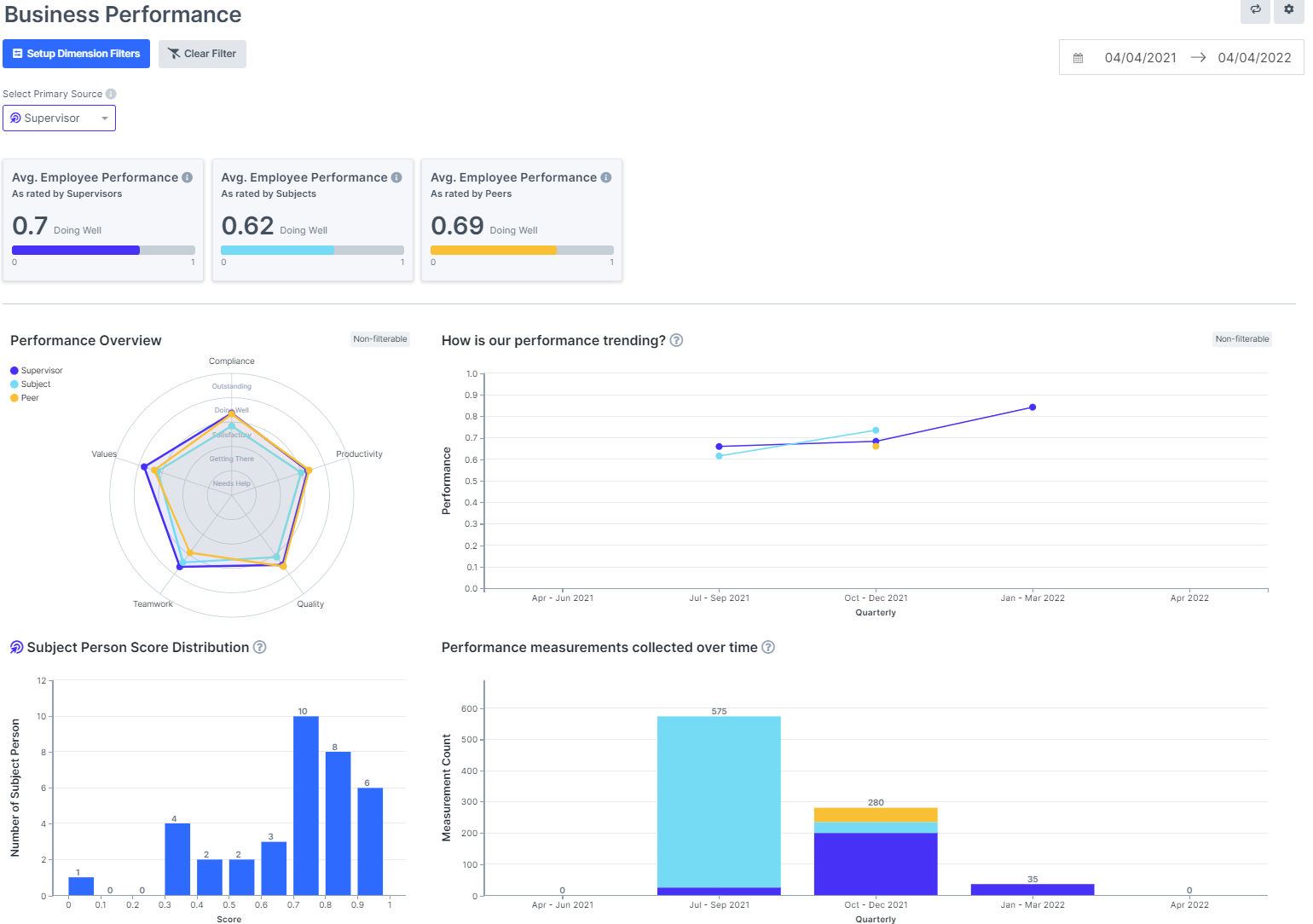Click the Clear Filter button
The height and width of the screenshot is (924, 1313).
pos(202,53)
